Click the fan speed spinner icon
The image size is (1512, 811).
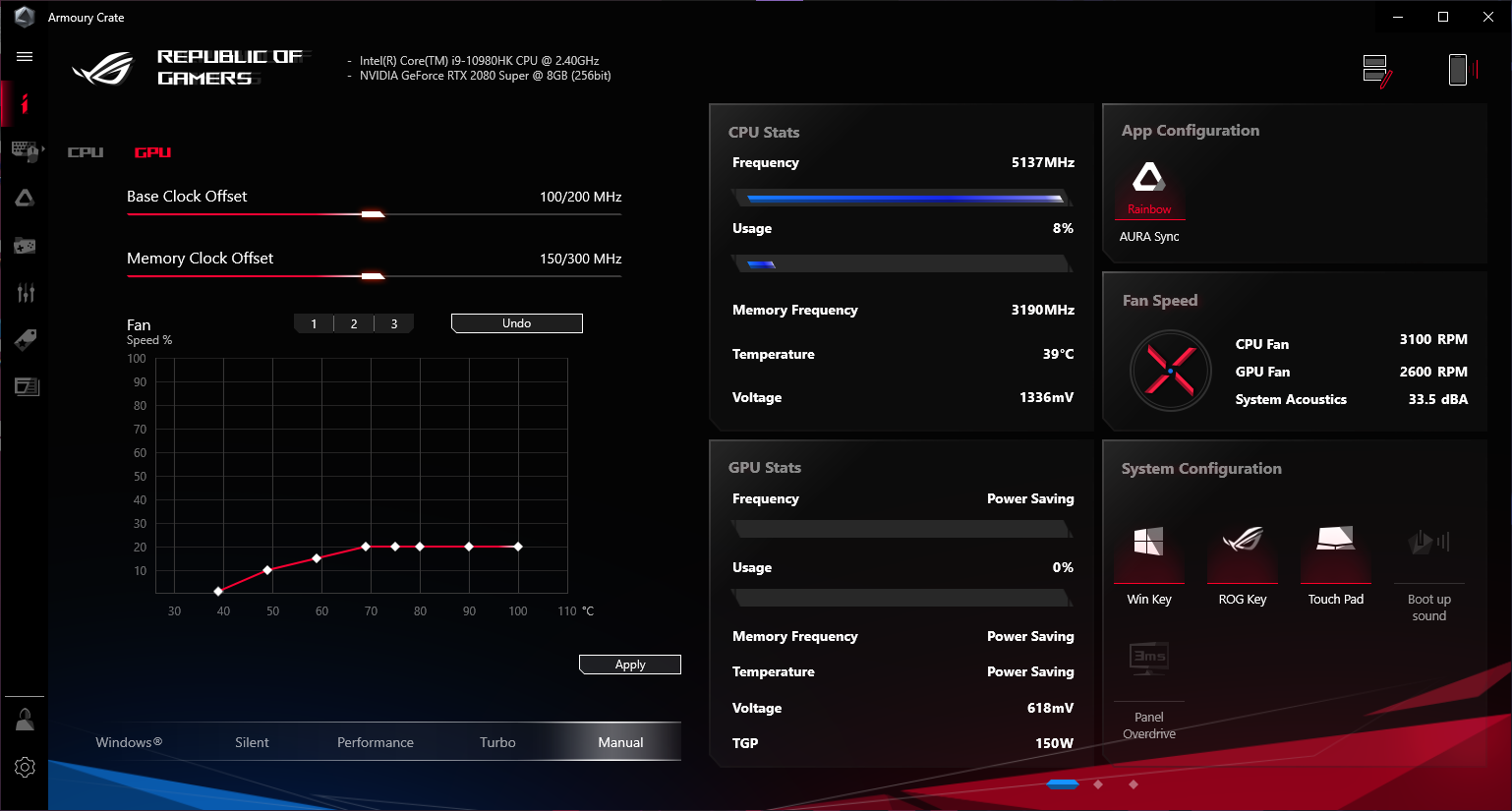pos(1170,371)
